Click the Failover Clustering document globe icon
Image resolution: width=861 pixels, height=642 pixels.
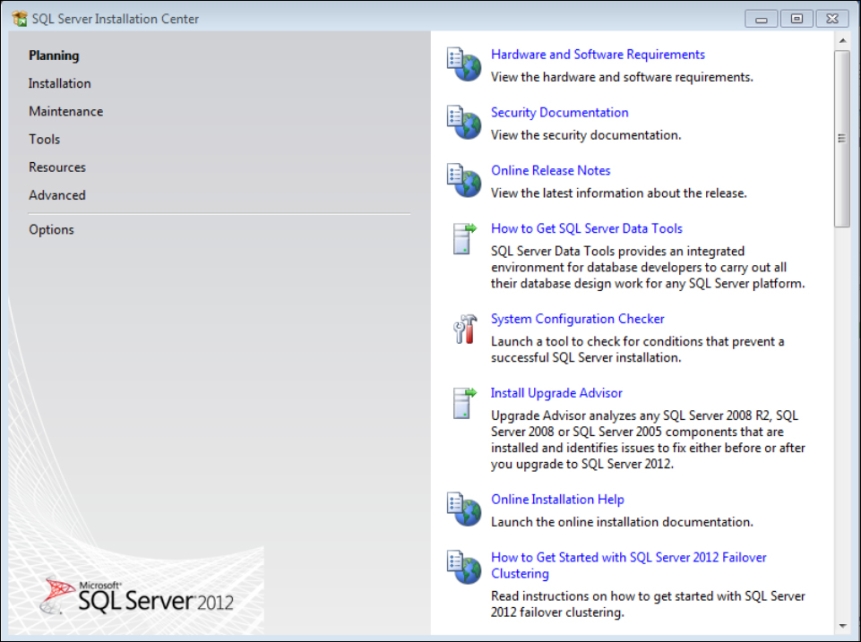point(463,567)
